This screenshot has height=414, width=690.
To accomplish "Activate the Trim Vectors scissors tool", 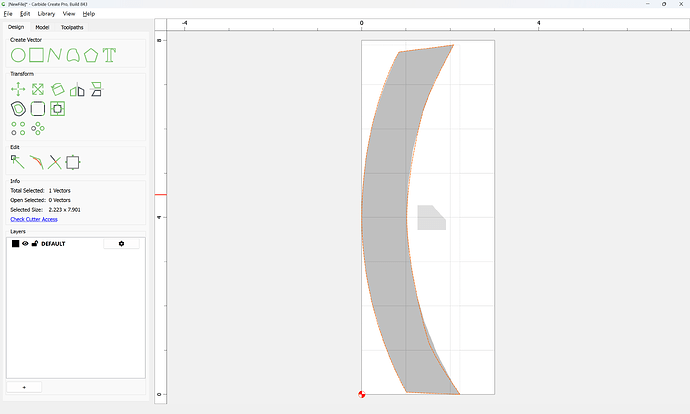I will [x=55, y=162].
